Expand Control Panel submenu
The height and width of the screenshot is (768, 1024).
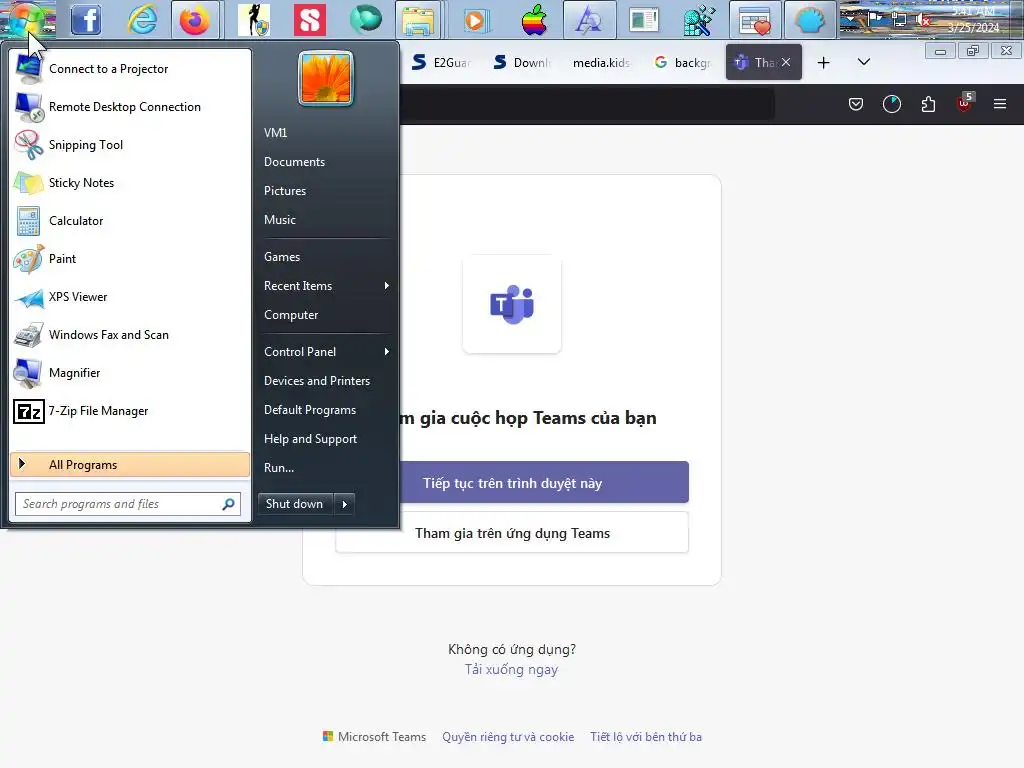pyautogui.click(x=326, y=351)
